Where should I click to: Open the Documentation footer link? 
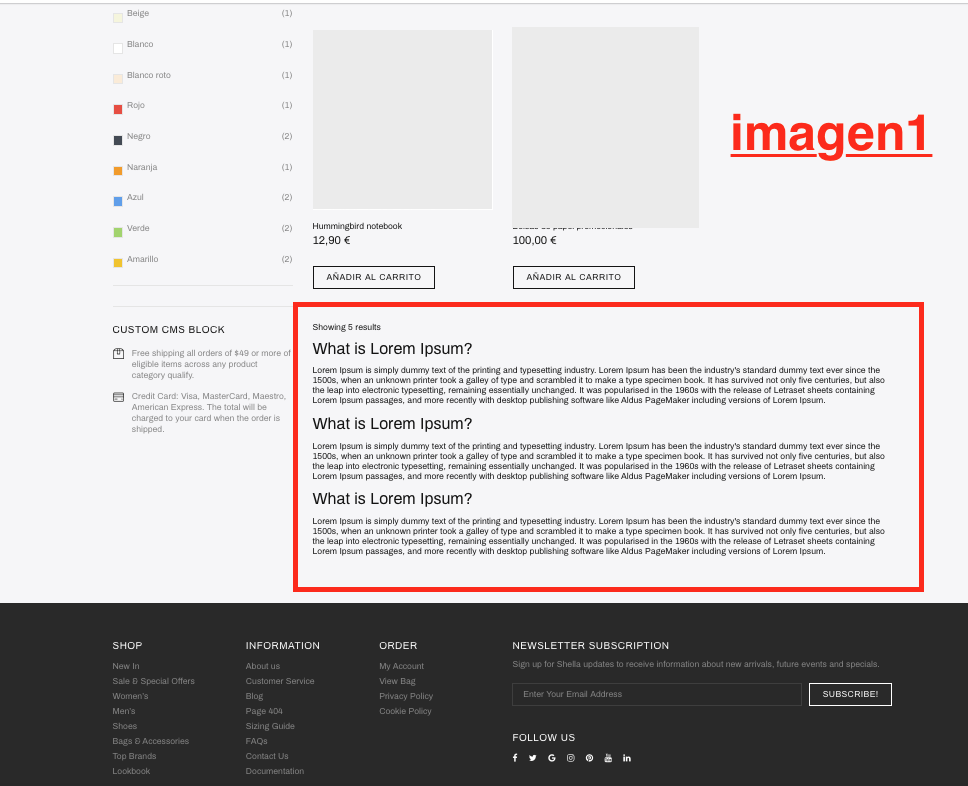(x=275, y=771)
